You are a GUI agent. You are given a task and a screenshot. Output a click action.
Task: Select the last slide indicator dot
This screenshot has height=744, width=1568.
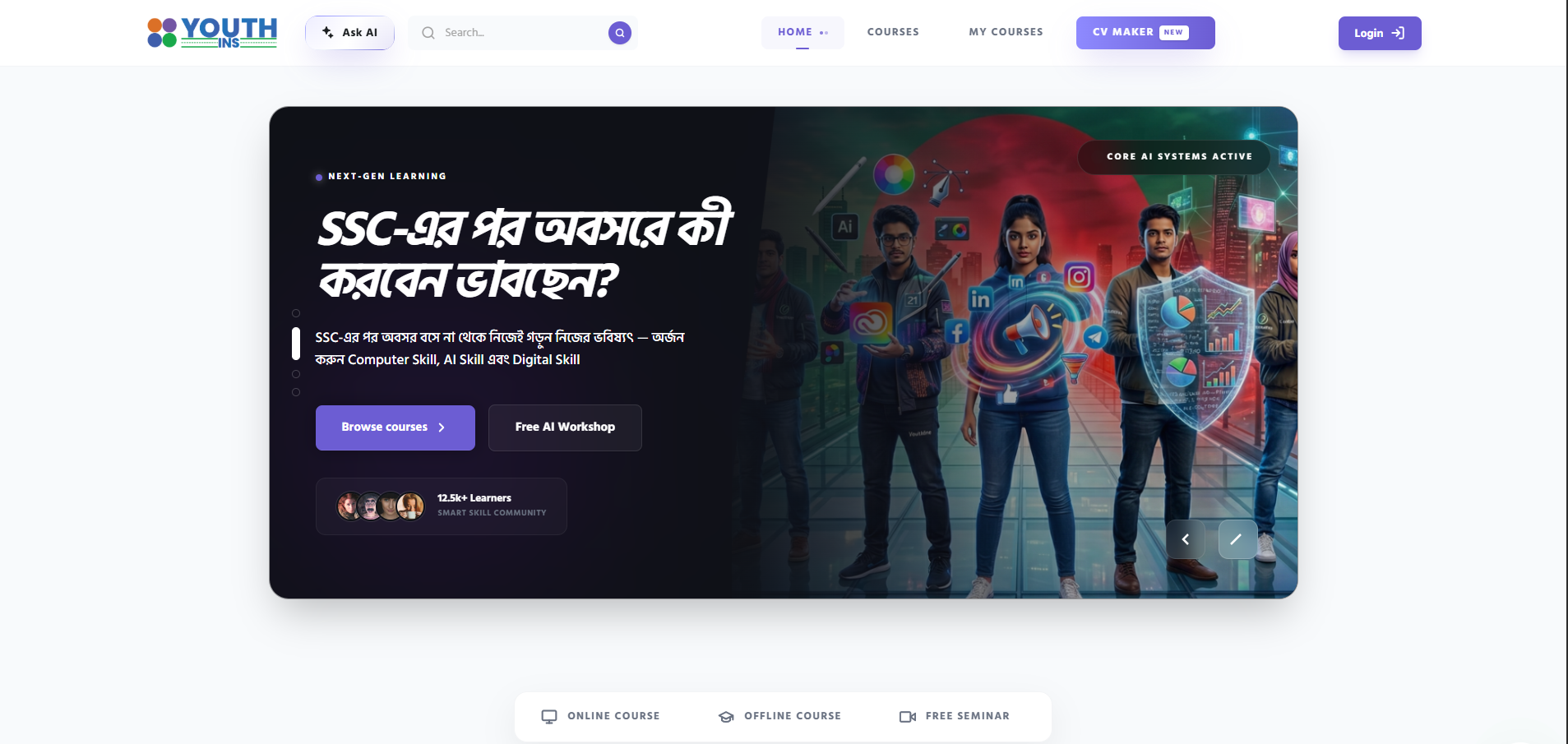pyautogui.click(x=296, y=392)
